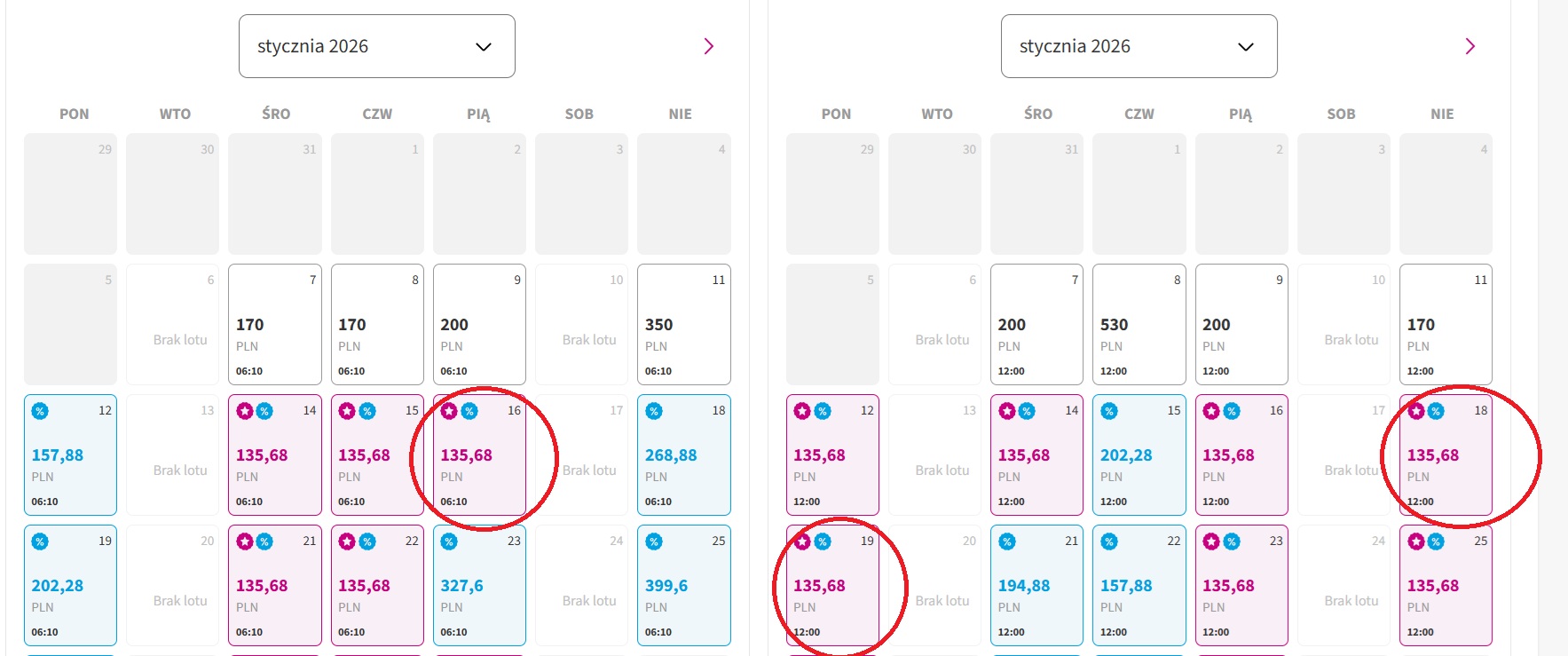Click star icon on right day 23
Viewport: 1568px width, 656px height.
click(x=1211, y=541)
